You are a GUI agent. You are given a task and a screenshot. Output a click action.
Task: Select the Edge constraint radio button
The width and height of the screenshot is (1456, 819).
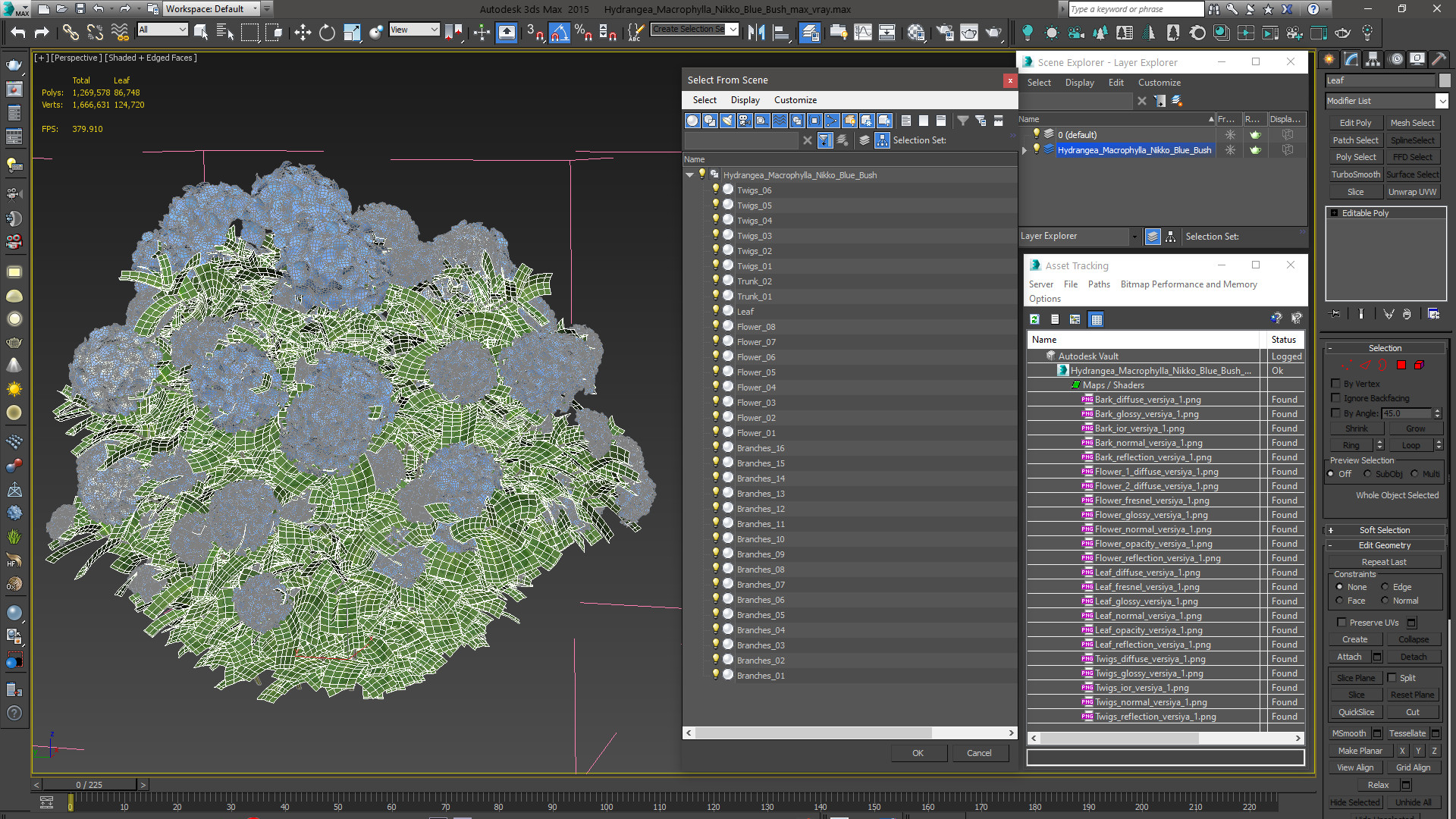(1385, 587)
